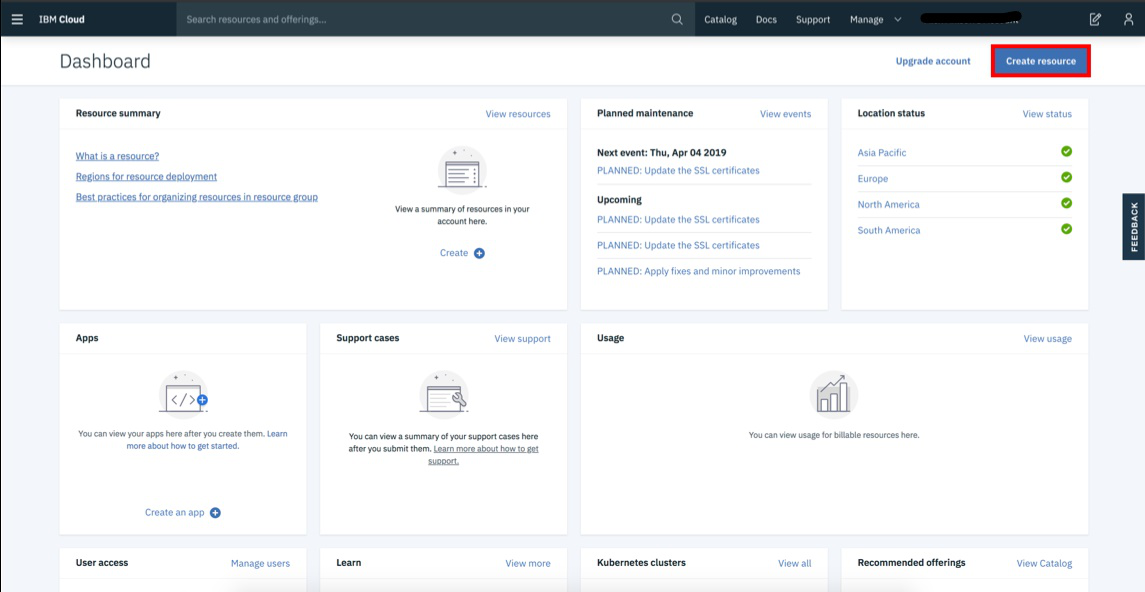
Task: Open PLANNED: Apply fixes and minor improvements
Action: [698, 272]
